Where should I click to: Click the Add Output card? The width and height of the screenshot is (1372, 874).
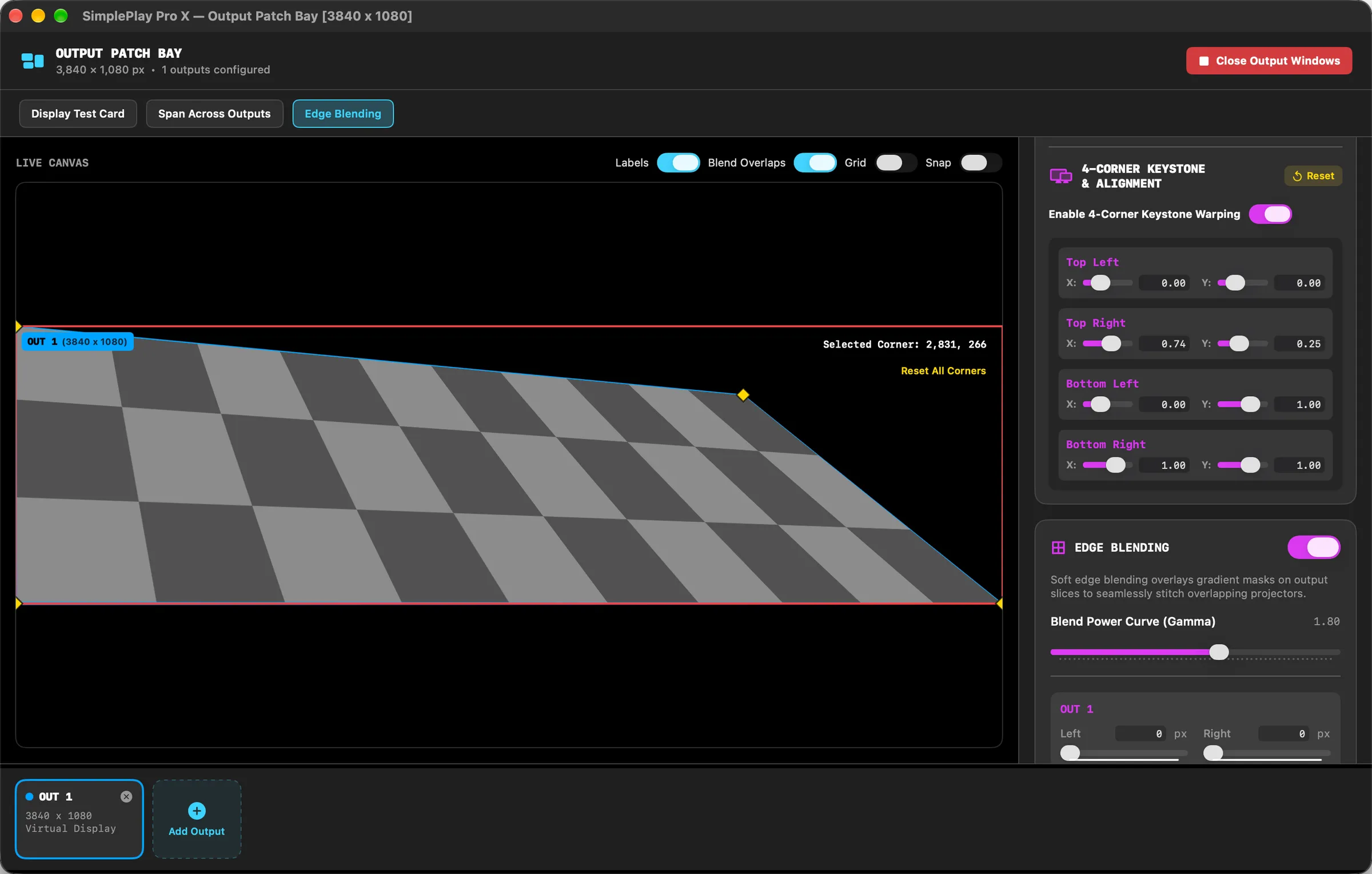tap(197, 819)
